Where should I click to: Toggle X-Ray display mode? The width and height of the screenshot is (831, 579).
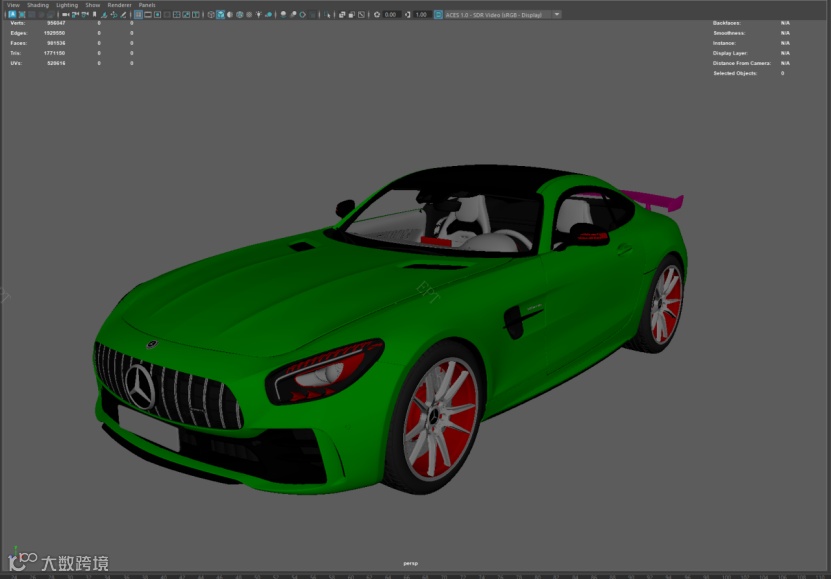point(341,15)
